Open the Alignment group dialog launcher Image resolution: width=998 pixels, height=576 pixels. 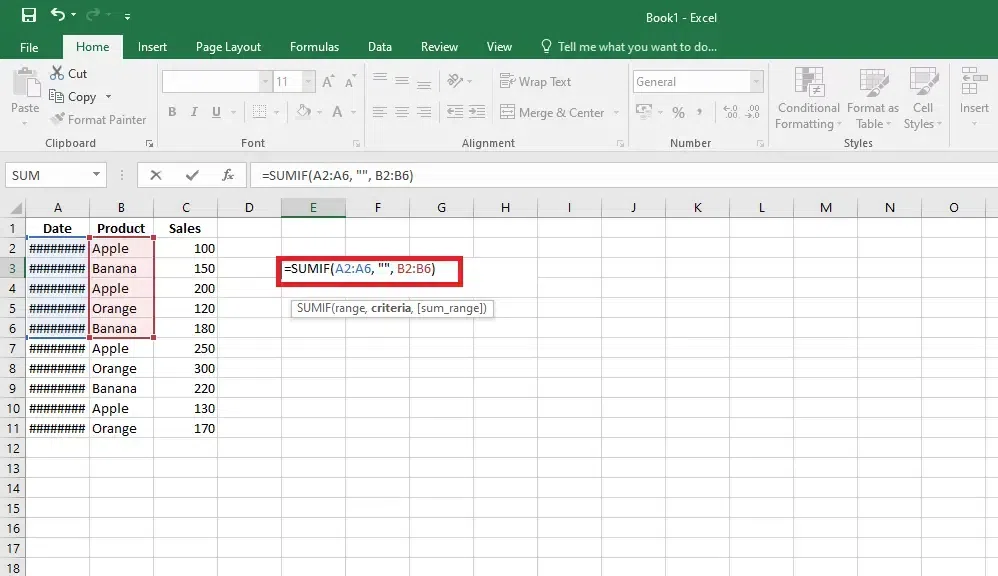(x=620, y=144)
